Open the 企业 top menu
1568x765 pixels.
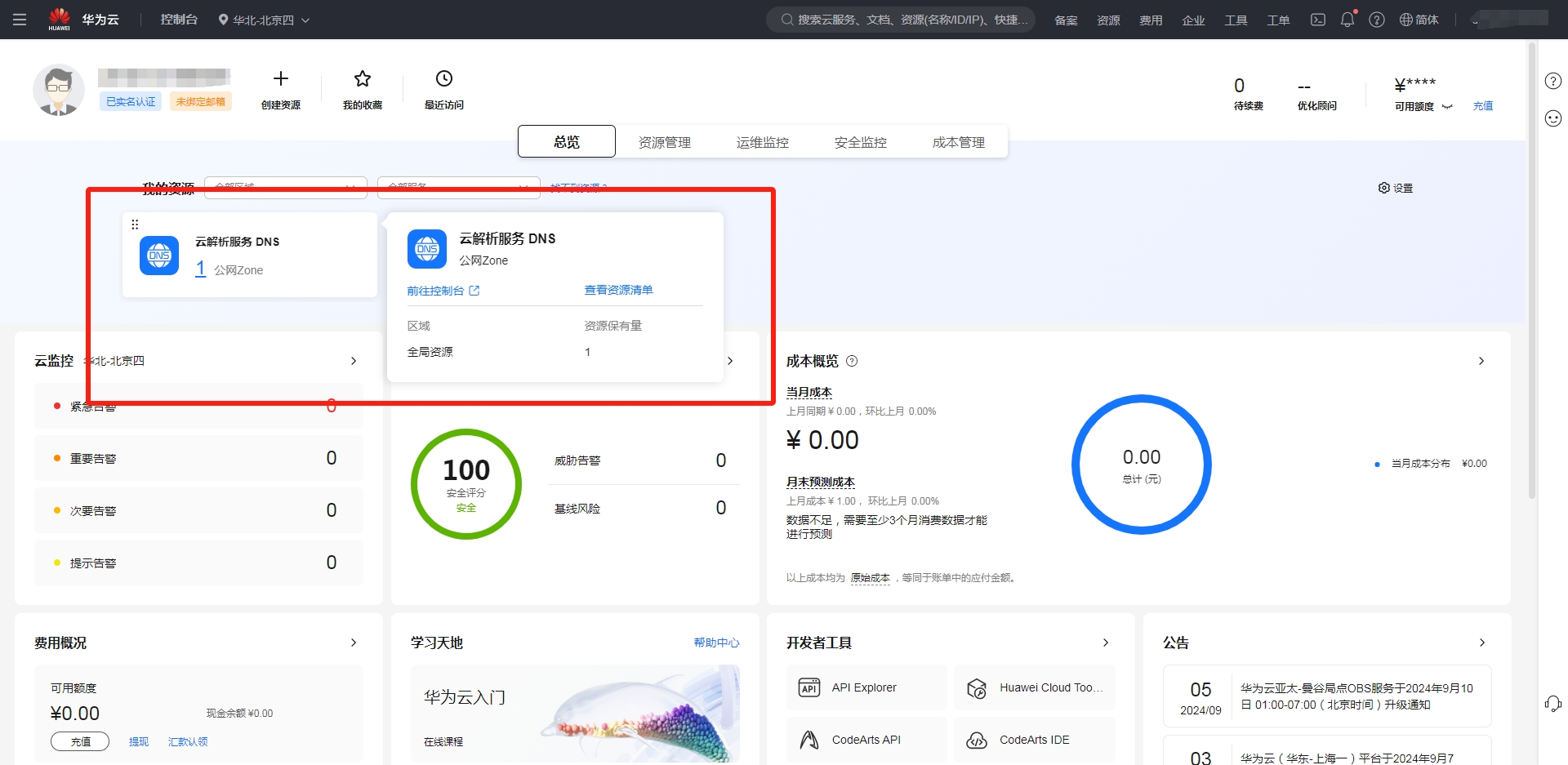[x=1193, y=20]
